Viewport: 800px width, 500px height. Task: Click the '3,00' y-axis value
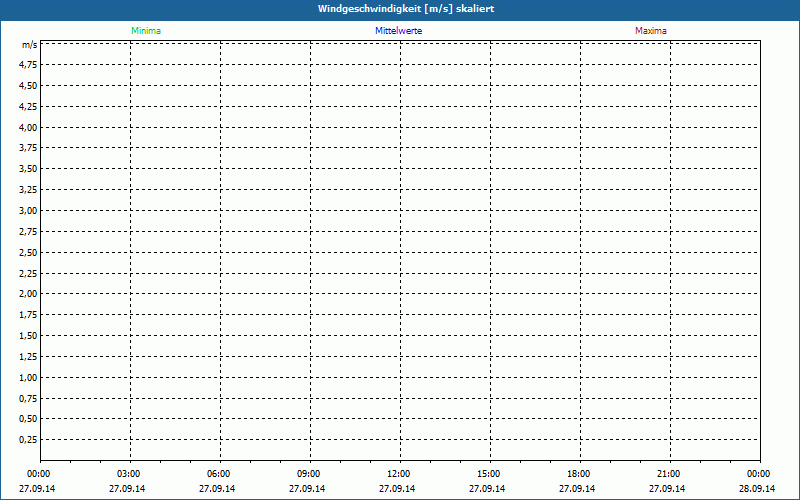pyautogui.click(x=28, y=211)
